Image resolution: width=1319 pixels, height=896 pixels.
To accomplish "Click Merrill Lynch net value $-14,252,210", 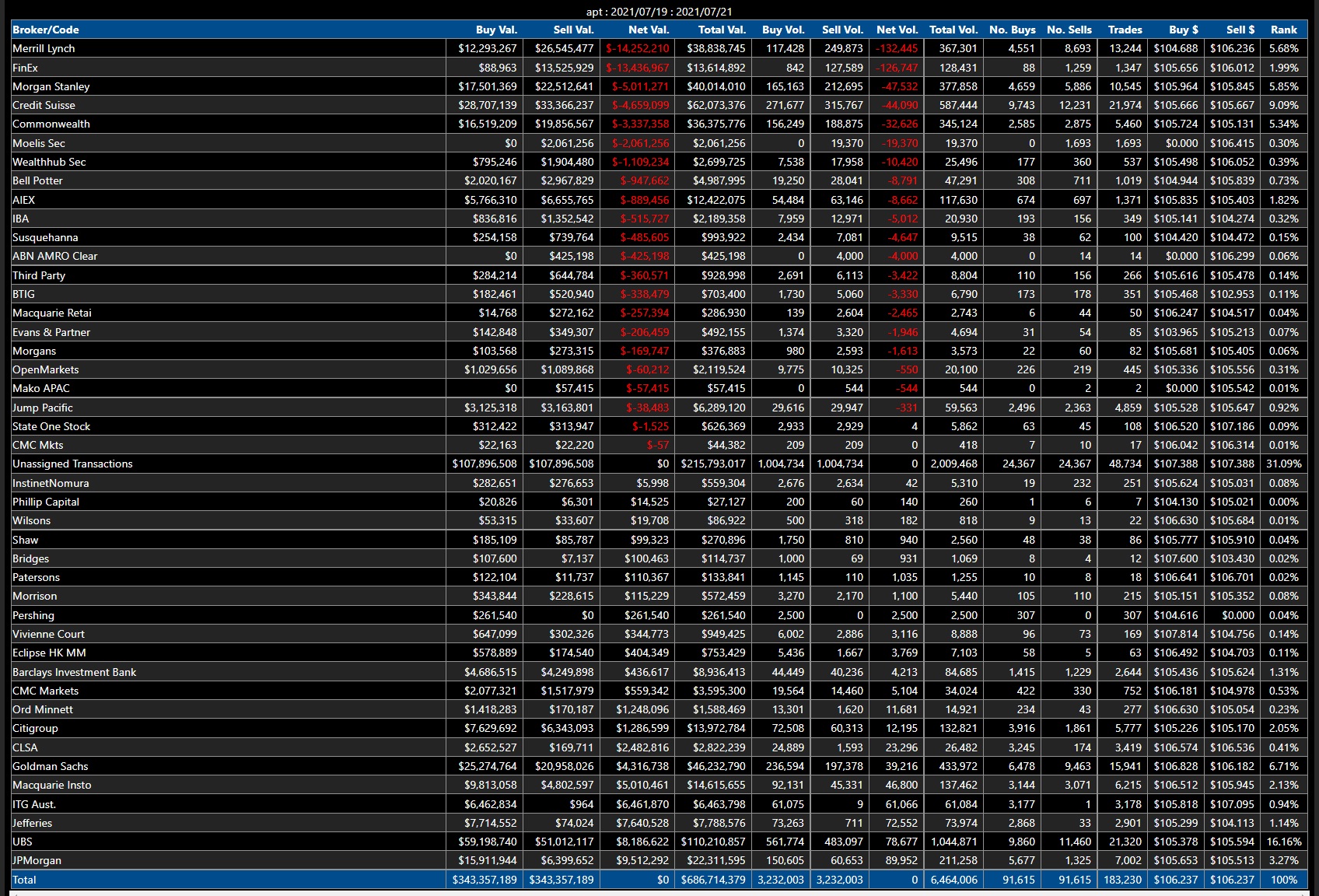I will [x=638, y=48].
